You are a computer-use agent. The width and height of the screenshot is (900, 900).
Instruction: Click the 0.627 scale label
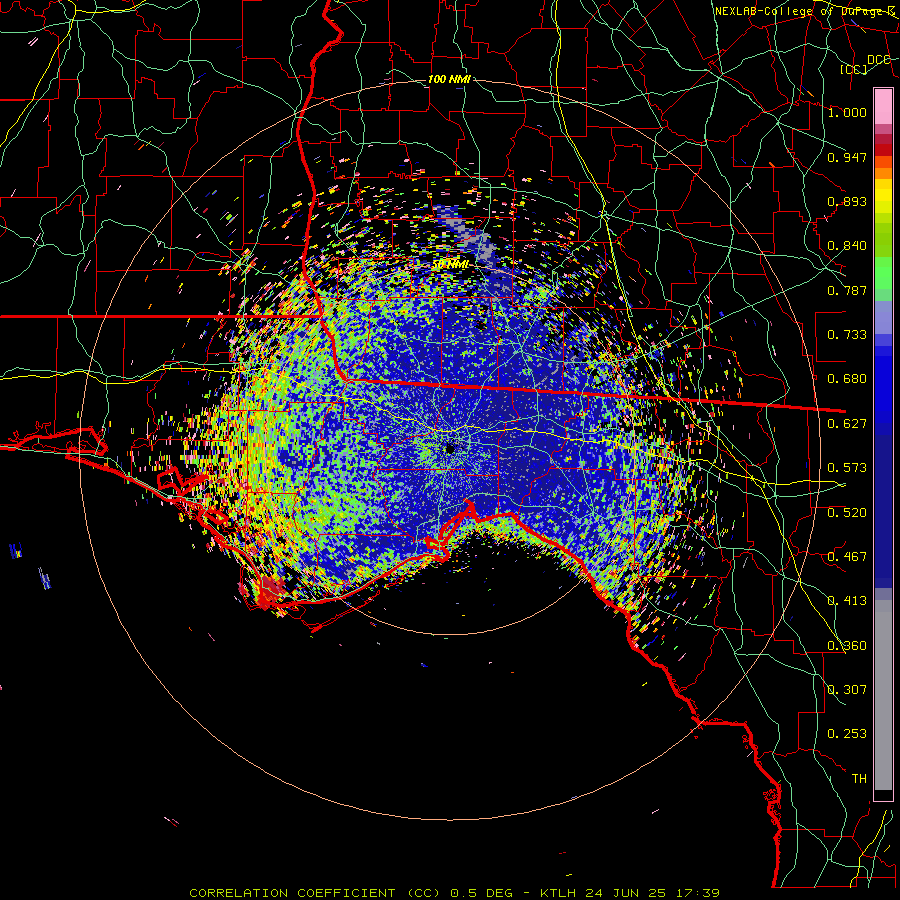[x=847, y=424]
